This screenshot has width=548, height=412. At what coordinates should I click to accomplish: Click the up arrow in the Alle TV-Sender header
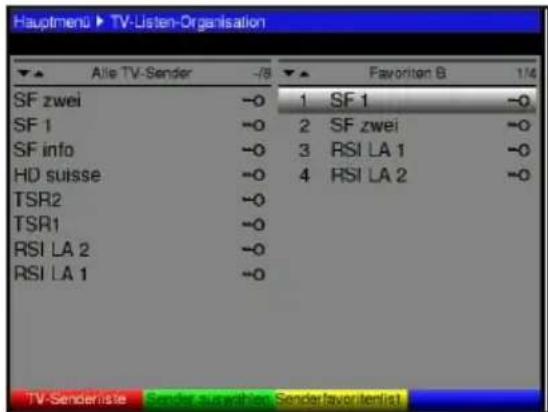[39, 74]
